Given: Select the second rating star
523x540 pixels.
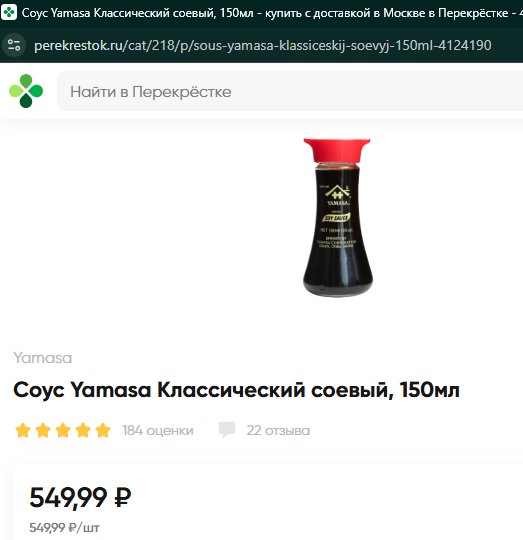Looking at the screenshot, I should 43,430.
